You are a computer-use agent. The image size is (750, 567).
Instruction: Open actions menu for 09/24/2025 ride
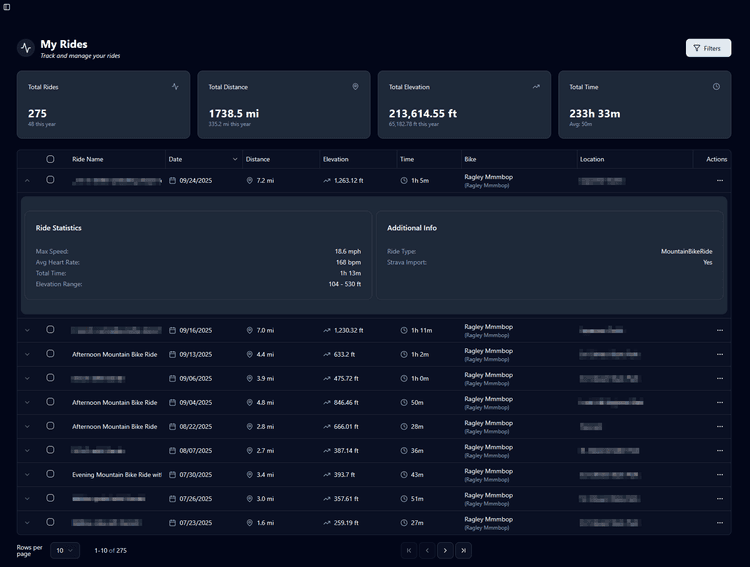(x=719, y=181)
